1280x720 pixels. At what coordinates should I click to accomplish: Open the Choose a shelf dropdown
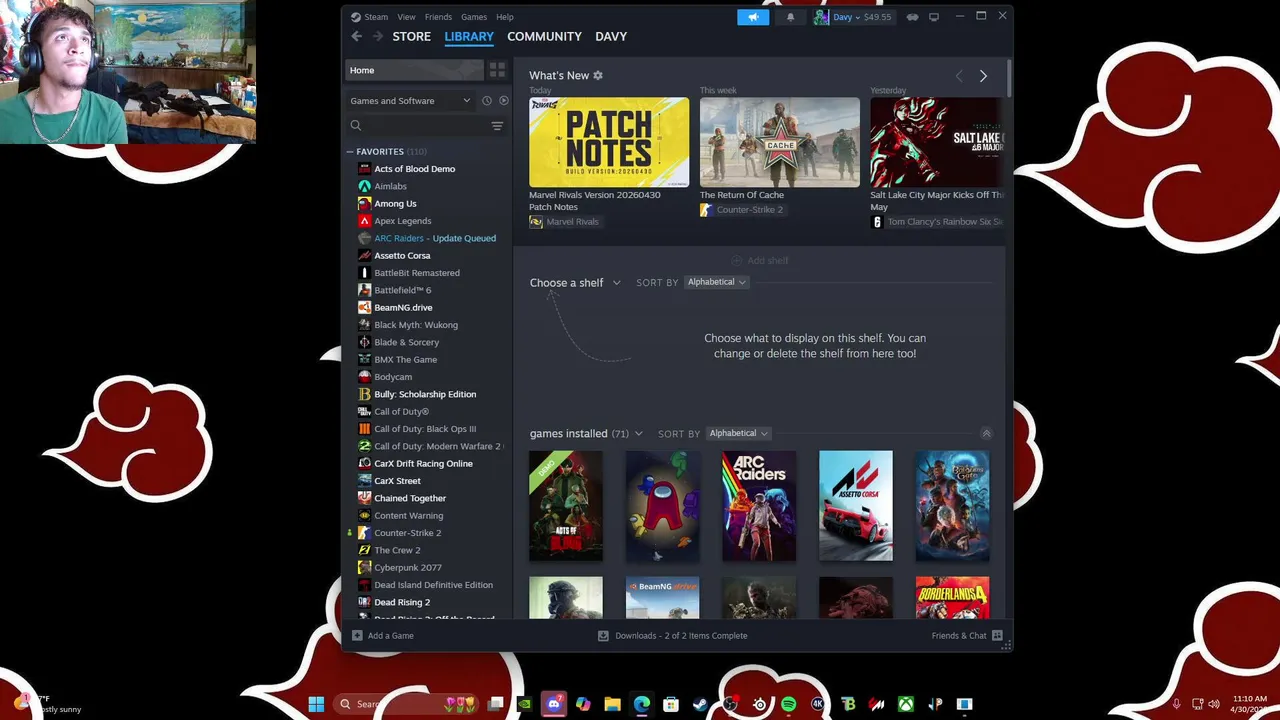click(x=575, y=283)
